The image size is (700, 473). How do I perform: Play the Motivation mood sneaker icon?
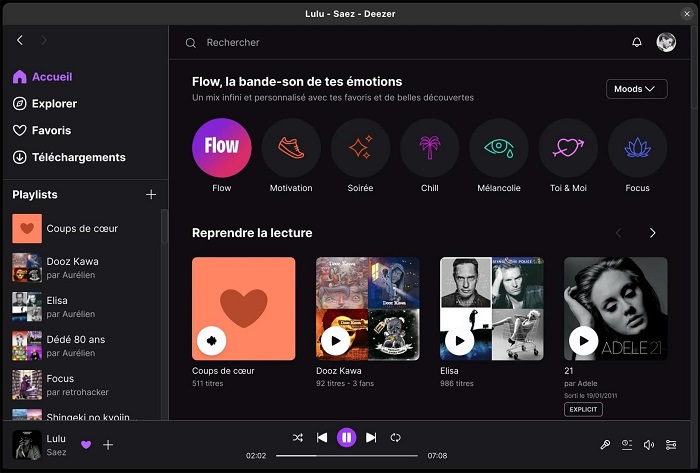(291, 148)
